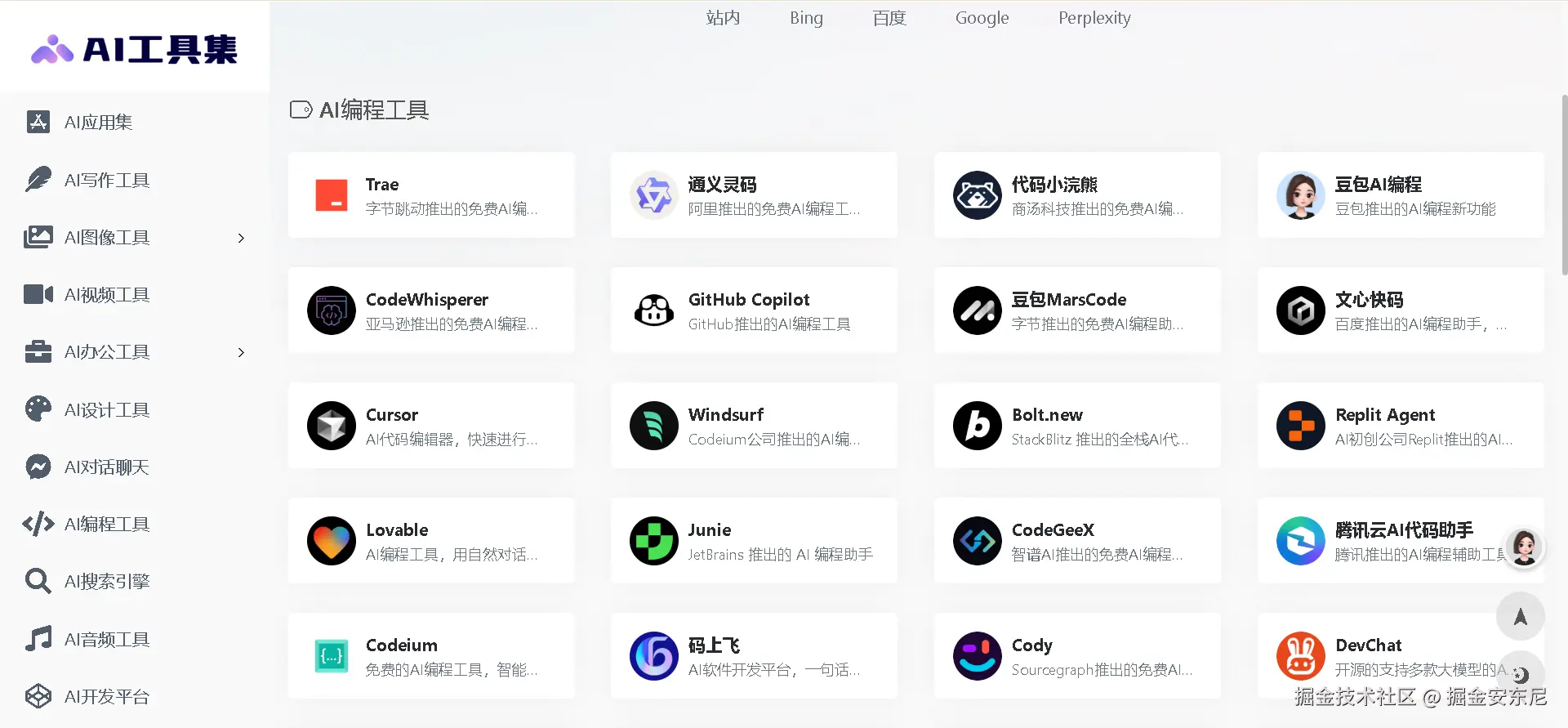The image size is (1568, 728).
Task: Click the CodeGeeX title text
Action: pos(1053,530)
